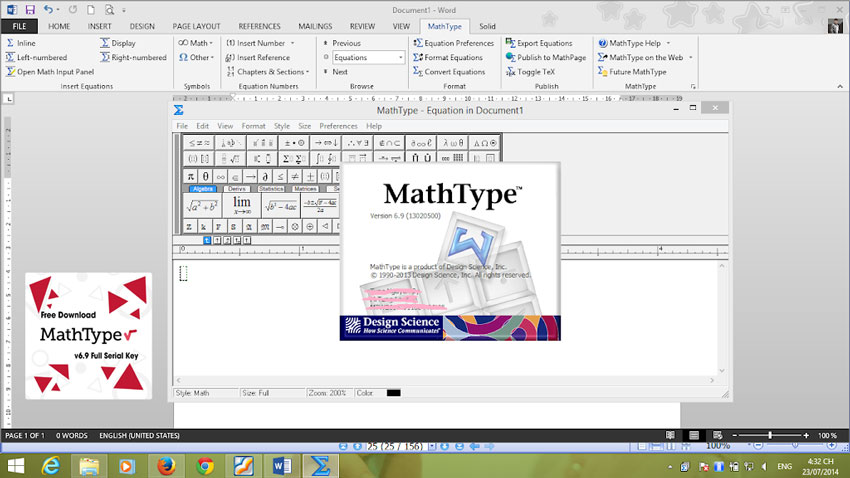Click the Previous equation button
This screenshot has width=850, height=478.
342,43
